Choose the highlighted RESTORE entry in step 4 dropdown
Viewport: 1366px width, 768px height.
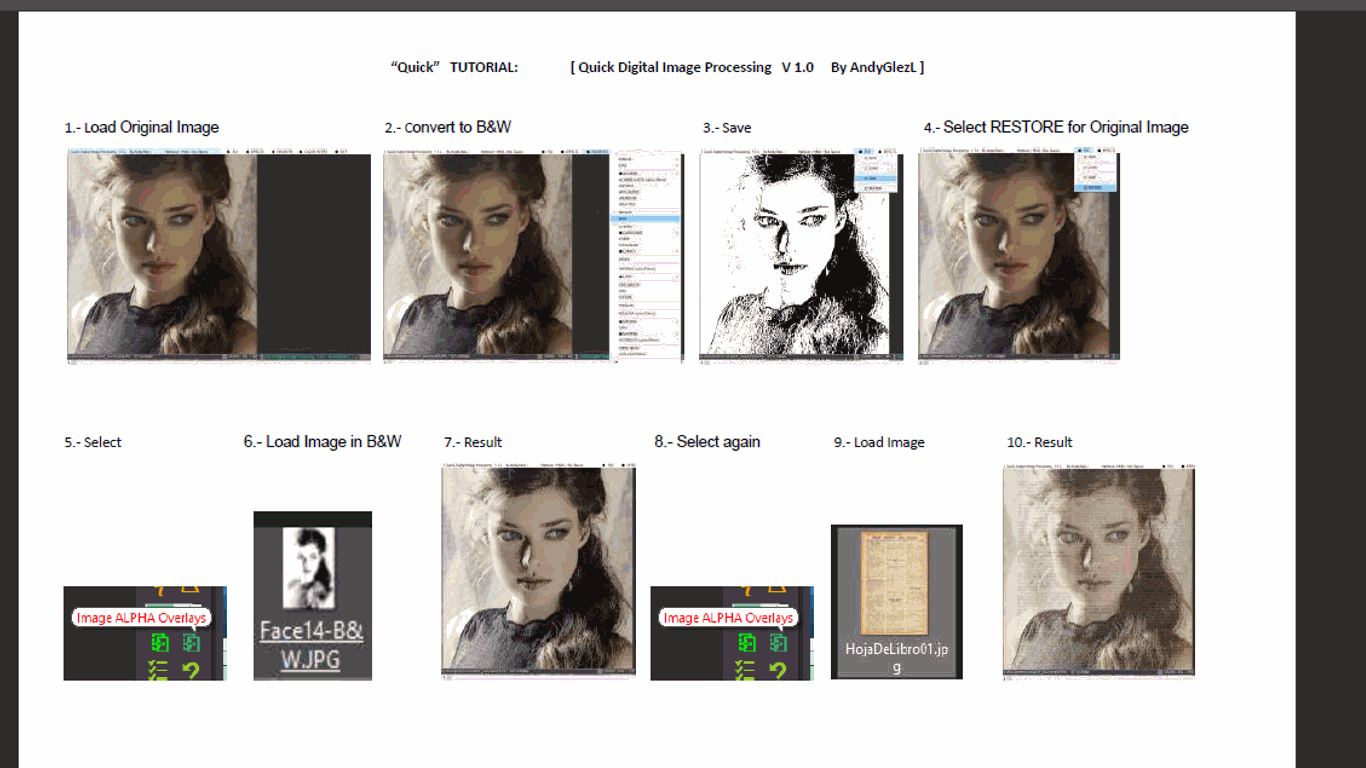pyautogui.click(x=1094, y=187)
